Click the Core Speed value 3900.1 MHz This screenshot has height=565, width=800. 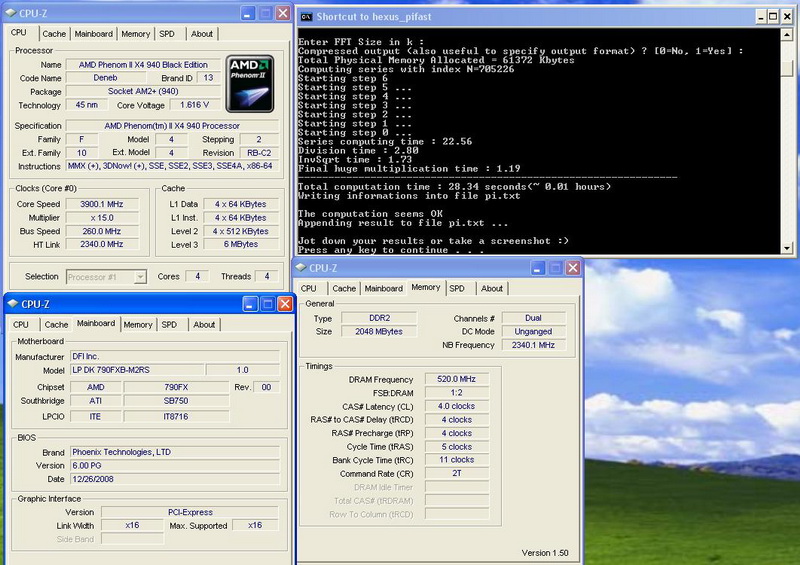point(102,204)
